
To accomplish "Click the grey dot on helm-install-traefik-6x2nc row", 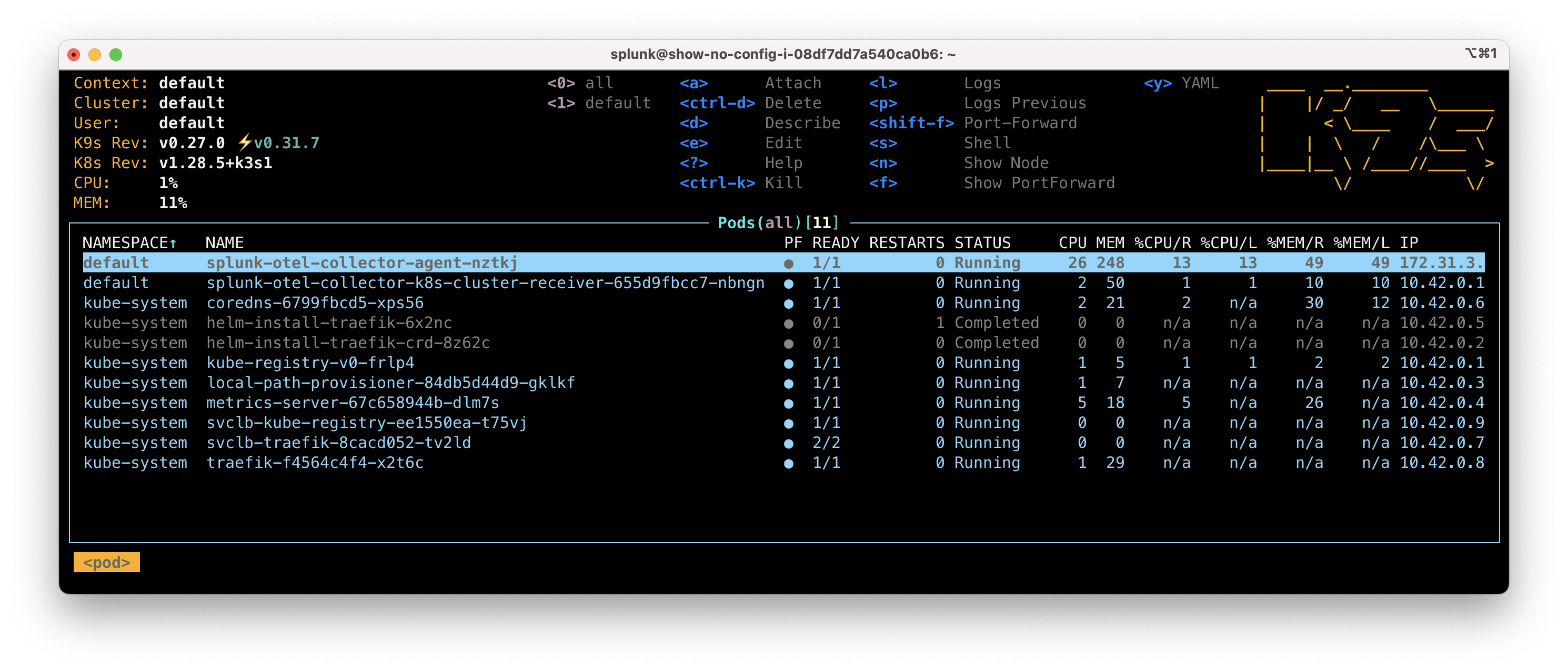I will (x=788, y=323).
